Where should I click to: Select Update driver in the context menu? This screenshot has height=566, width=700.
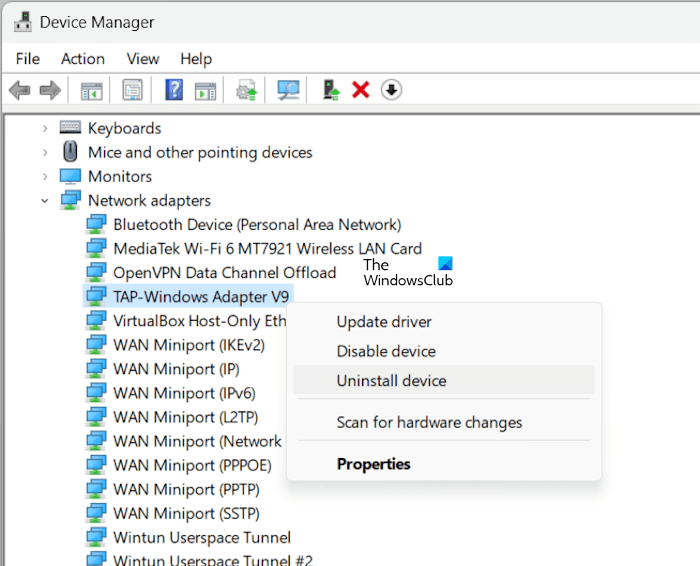coord(384,322)
